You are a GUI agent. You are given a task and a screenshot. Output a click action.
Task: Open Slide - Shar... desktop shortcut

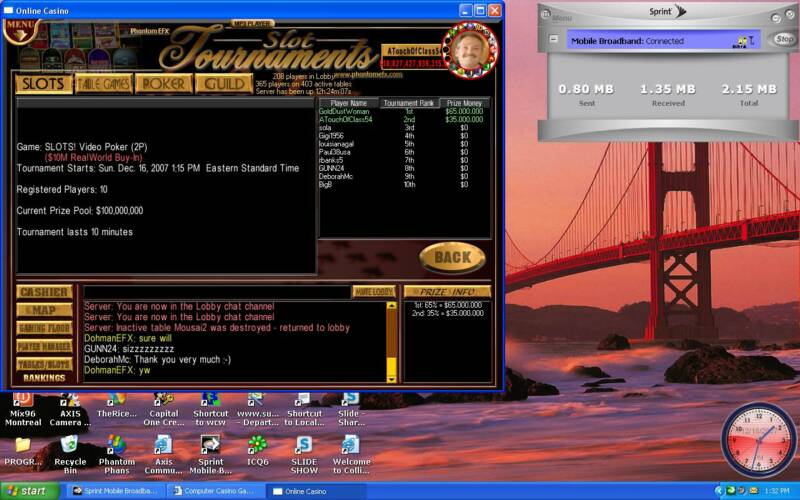pyautogui.click(x=351, y=410)
